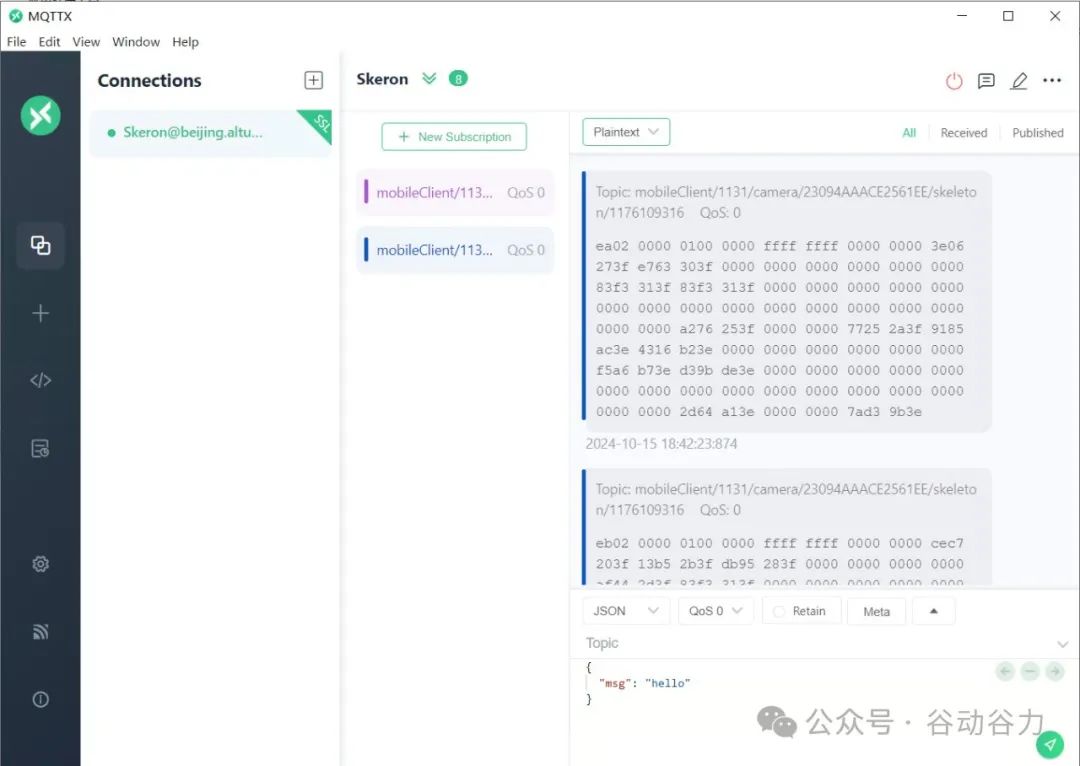Viewport: 1080px width, 766px height.
Task: Add connection via plus box icon
Action: click(x=313, y=81)
